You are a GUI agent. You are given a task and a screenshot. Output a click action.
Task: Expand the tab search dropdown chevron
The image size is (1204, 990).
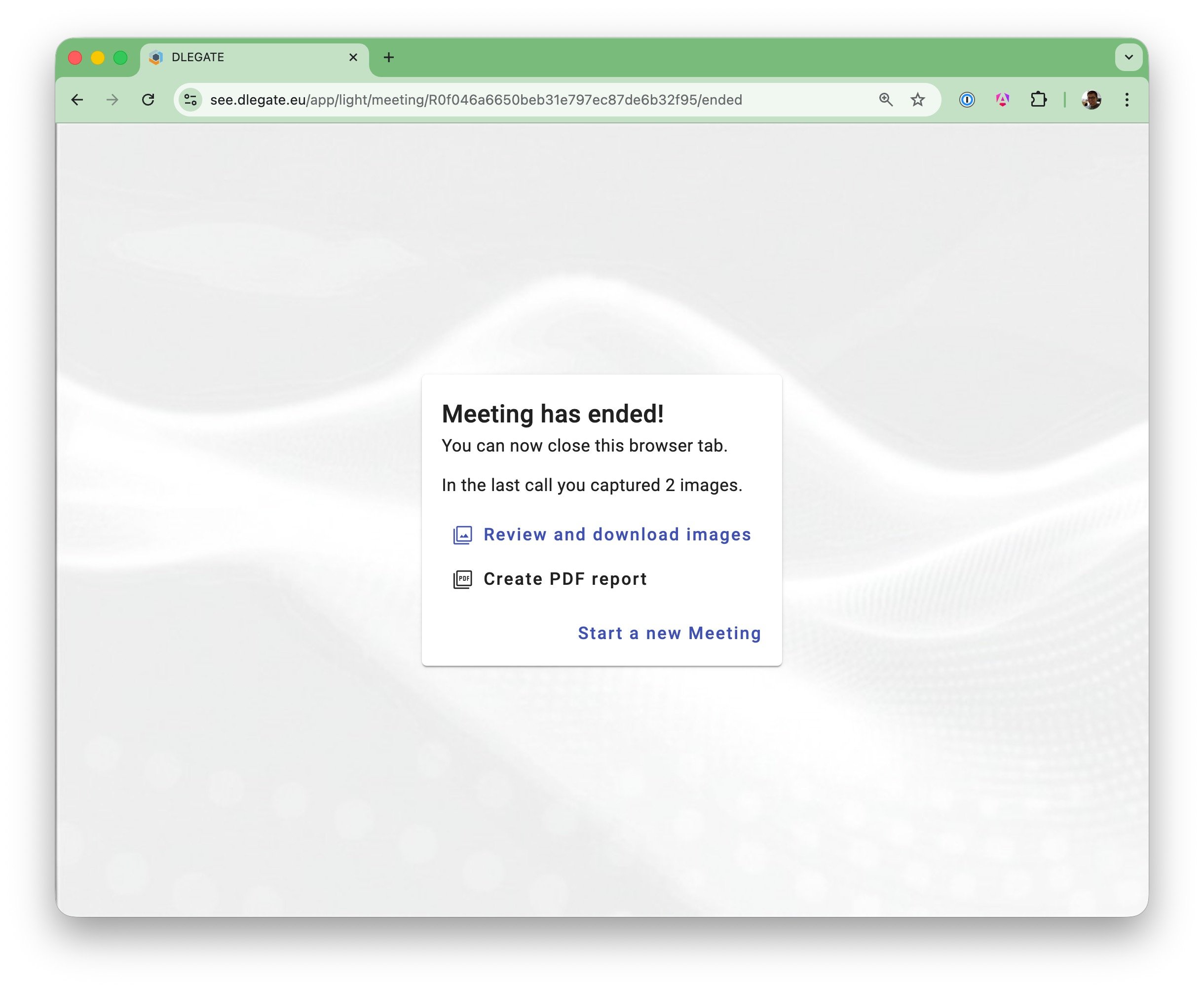point(1128,57)
